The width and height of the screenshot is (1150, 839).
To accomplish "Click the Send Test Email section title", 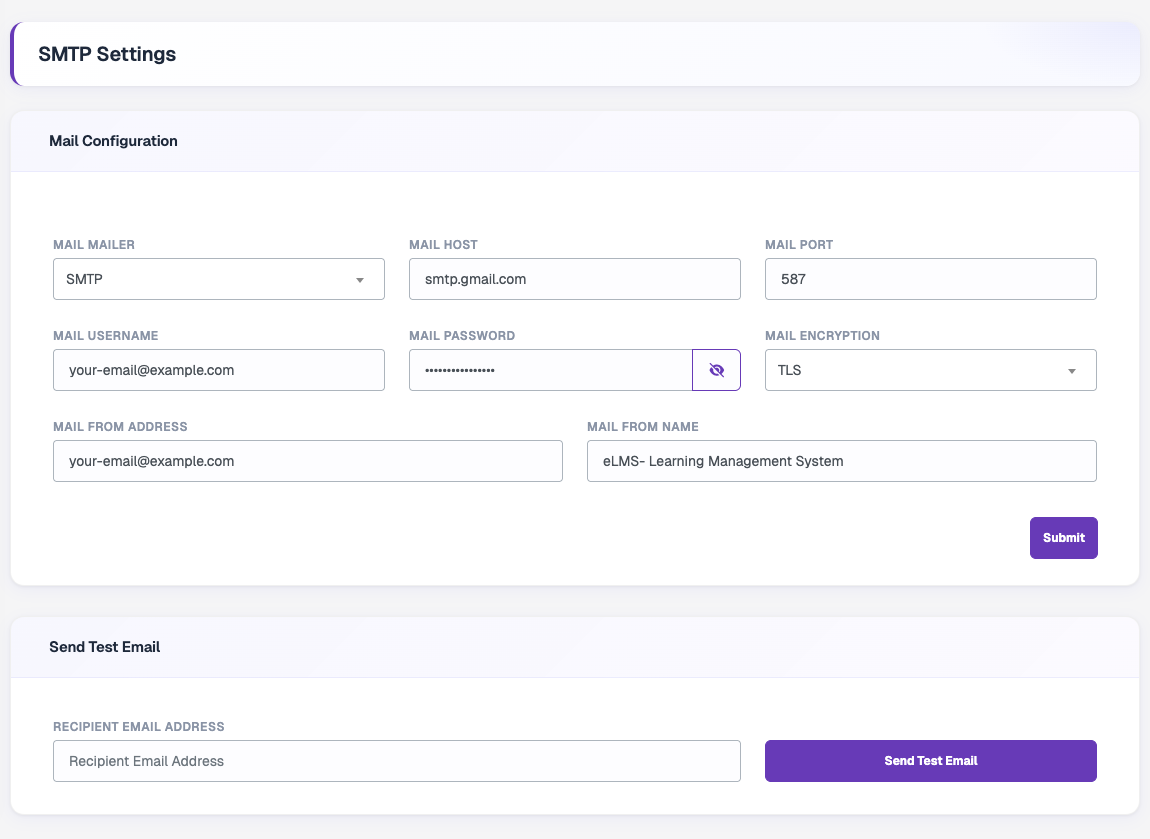I will (104, 647).
